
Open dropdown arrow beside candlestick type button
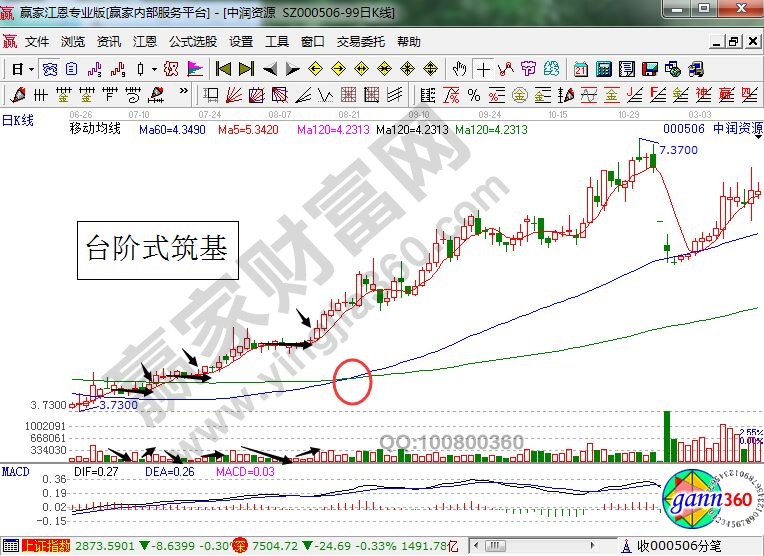pos(153,69)
